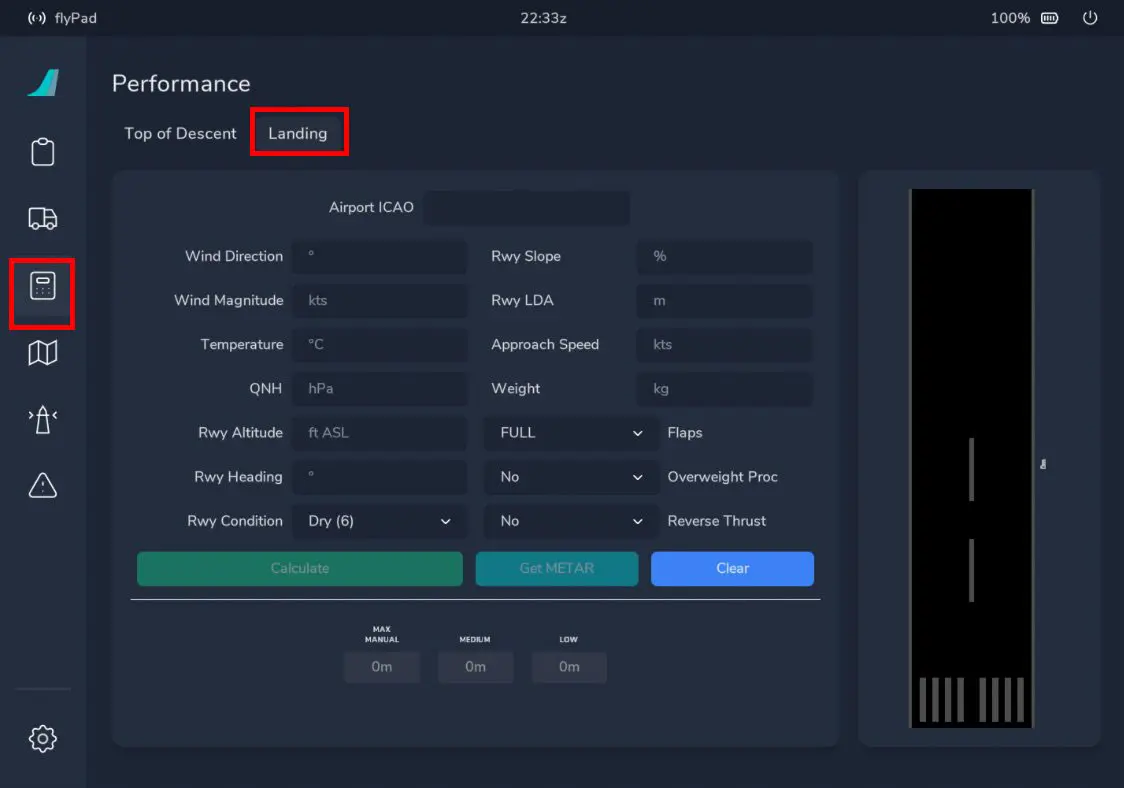
Task: Click the power button icon in status bar
Action: [x=1090, y=18]
